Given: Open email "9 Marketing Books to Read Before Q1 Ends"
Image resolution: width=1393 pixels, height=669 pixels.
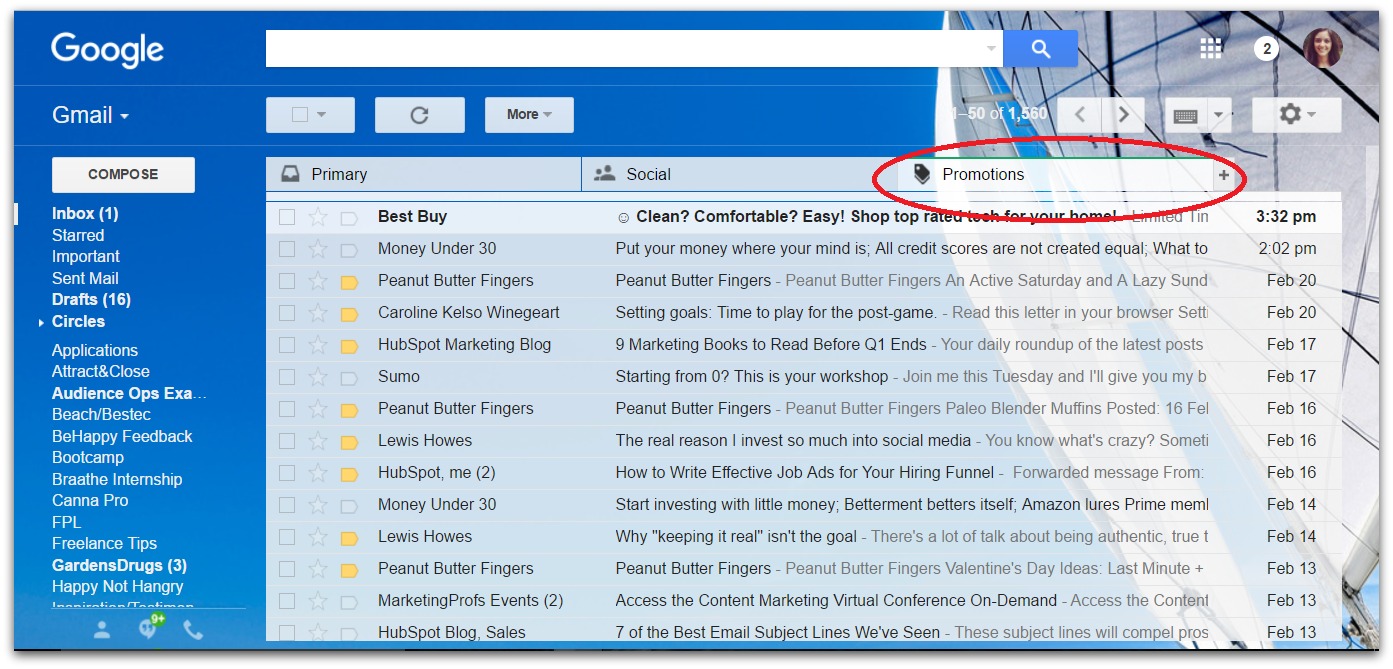Looking at the screenshot, I should tap(771, 345).
